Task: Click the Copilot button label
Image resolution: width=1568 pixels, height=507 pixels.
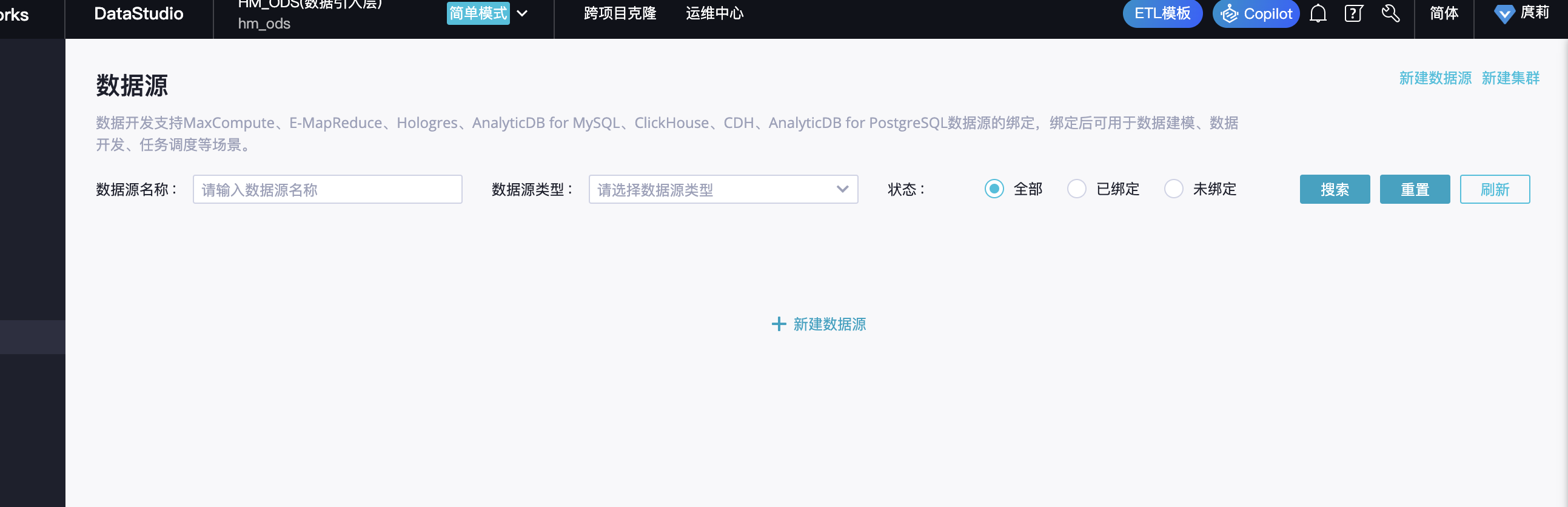Action: tap(1267, 13)
